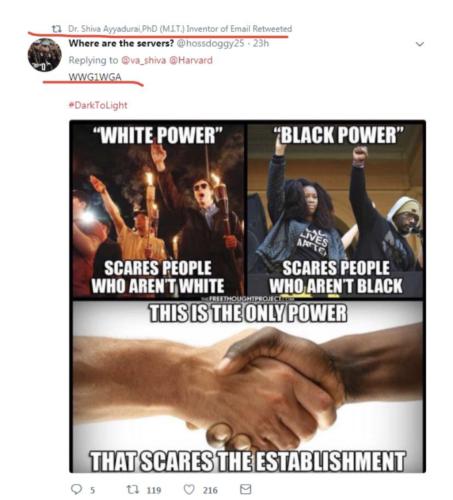
Task: Open the hossdoggy25 profile avatar
Action: [45, 55]
